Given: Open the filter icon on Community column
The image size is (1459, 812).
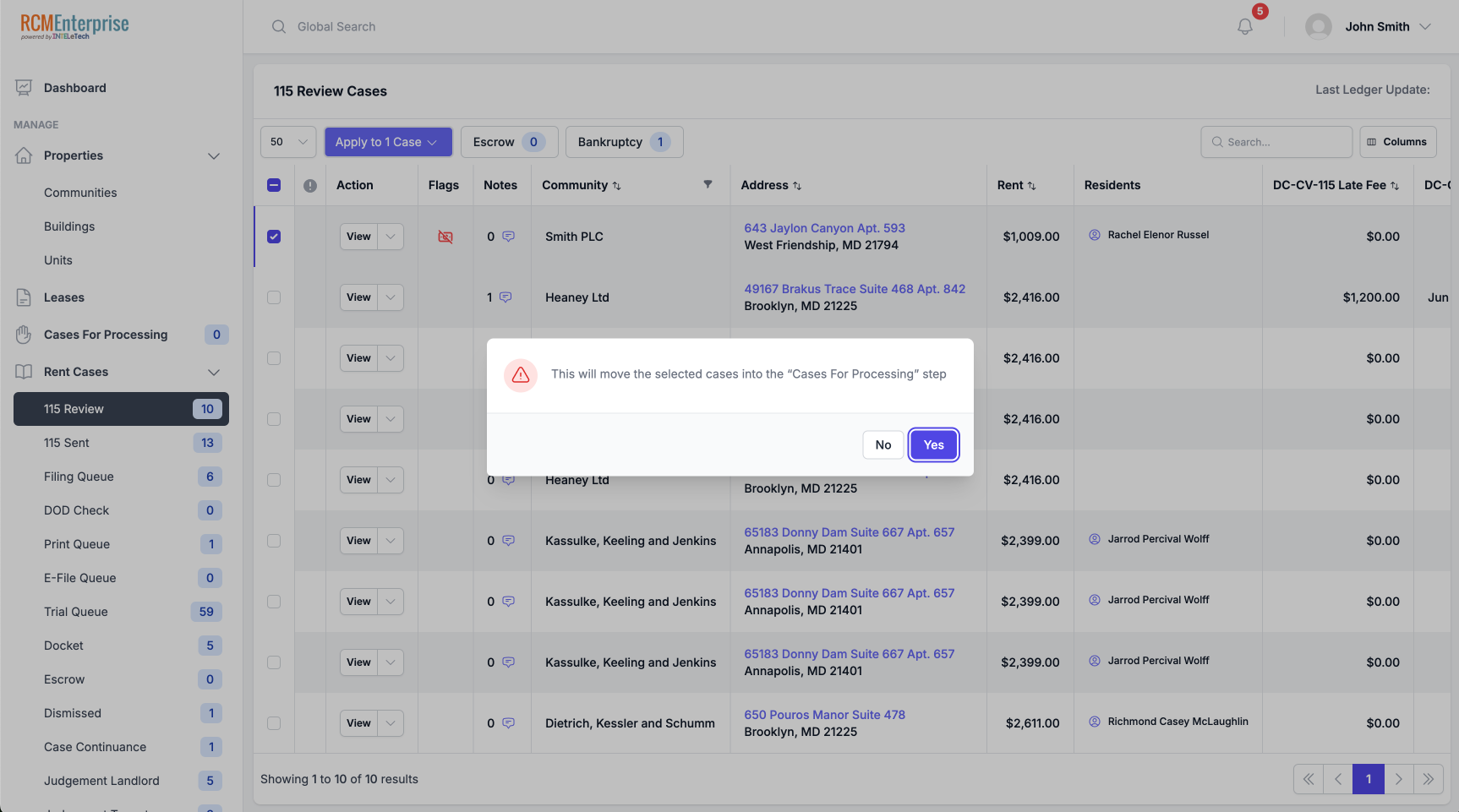Looking at the screenshot, I should [708, 184].
